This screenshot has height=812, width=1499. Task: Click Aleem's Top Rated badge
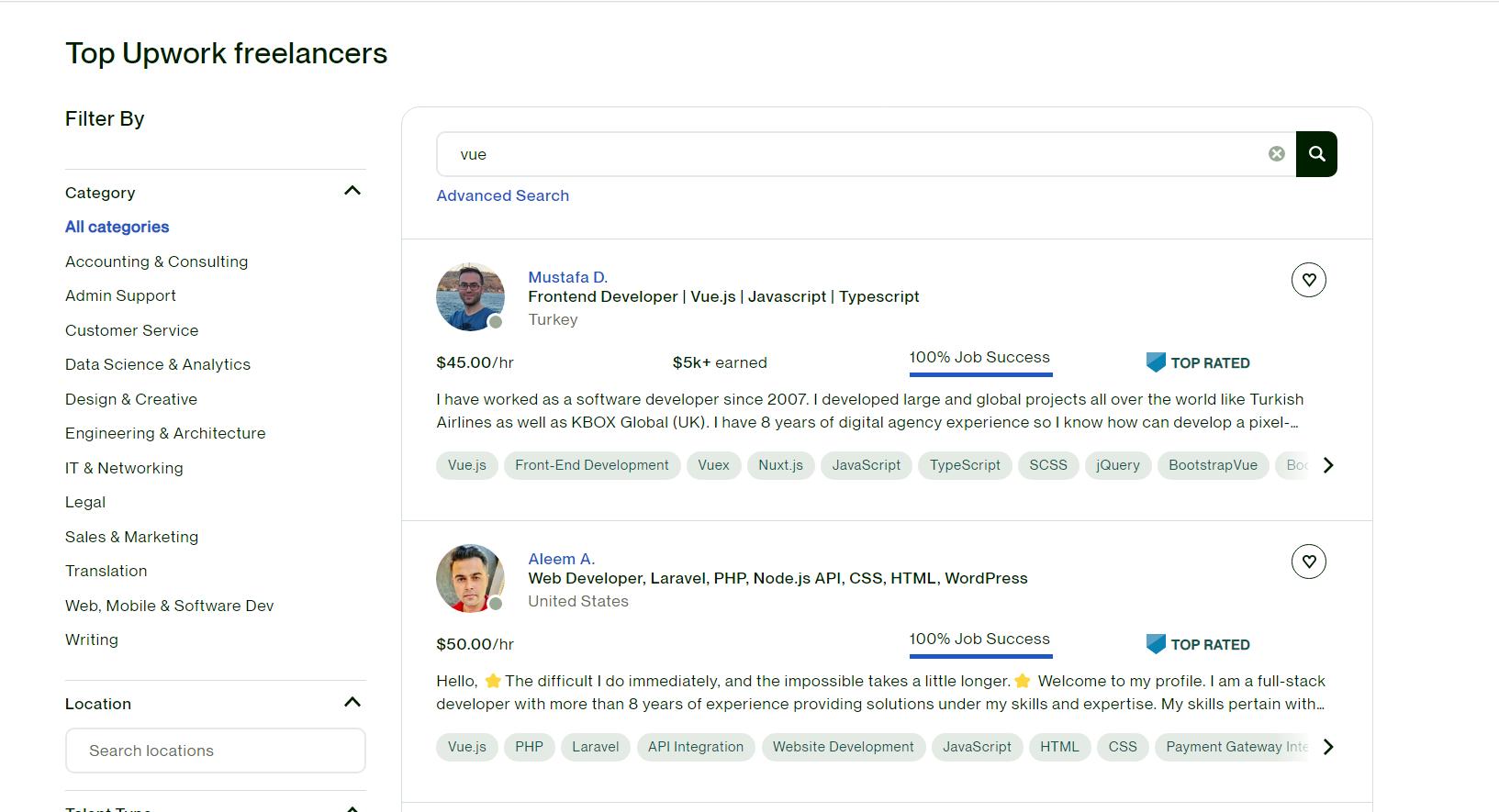(1198, 644)
